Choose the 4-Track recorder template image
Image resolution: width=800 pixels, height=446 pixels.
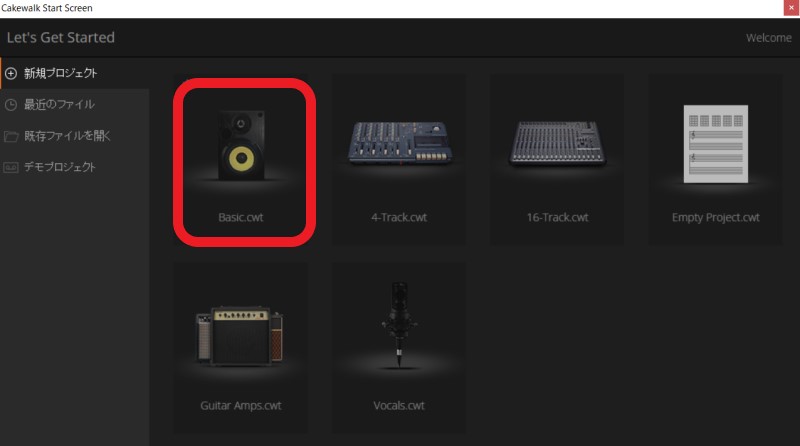399,143
